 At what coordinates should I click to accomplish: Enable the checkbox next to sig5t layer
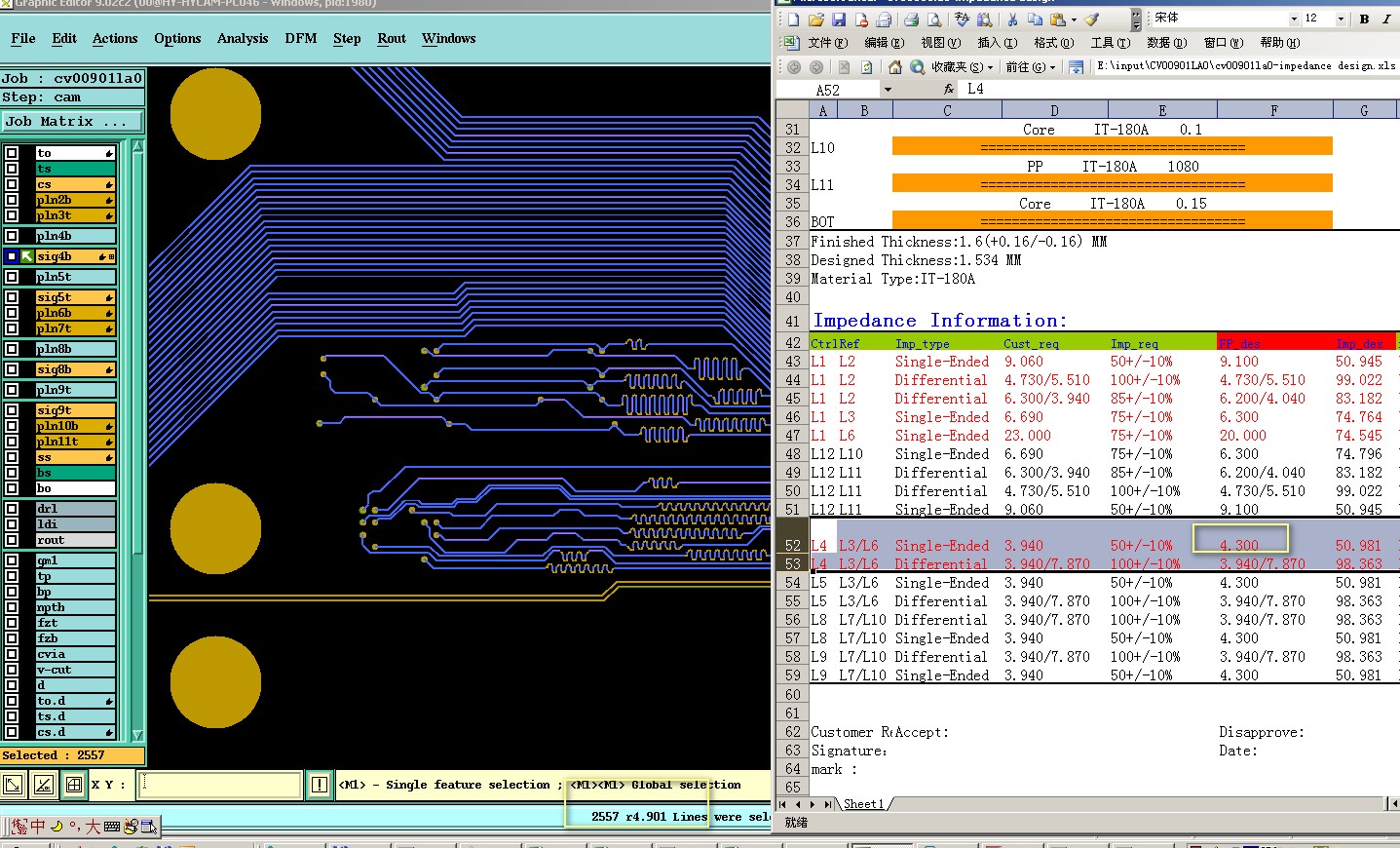(12, 297)
